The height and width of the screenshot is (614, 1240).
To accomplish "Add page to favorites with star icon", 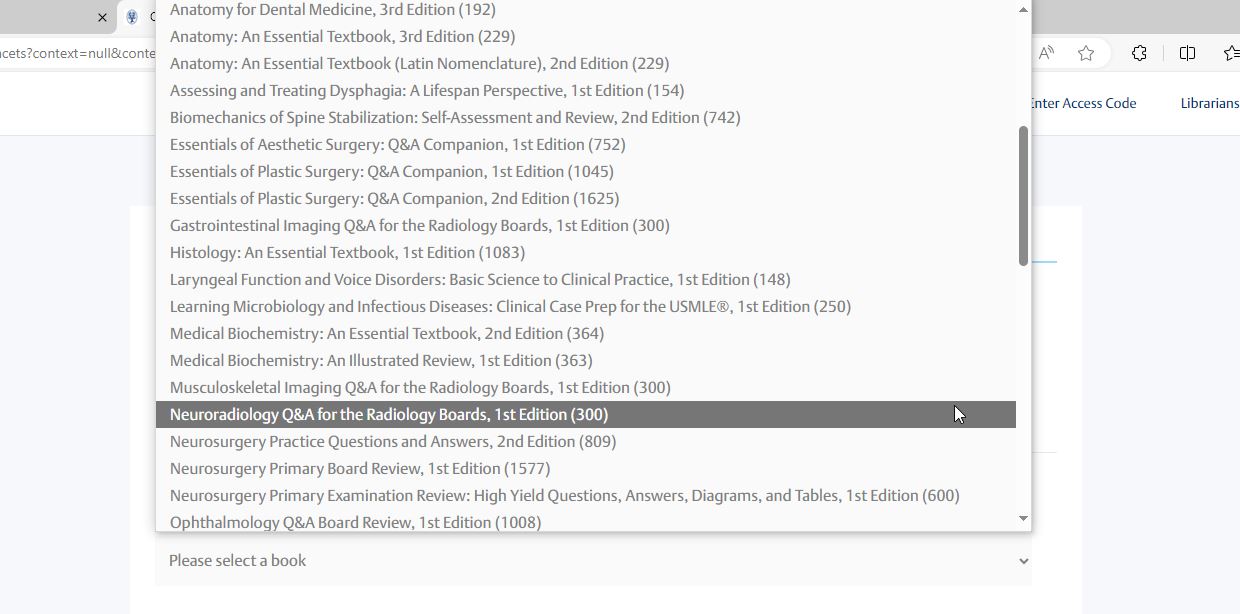I will (x=1086, y=53).
